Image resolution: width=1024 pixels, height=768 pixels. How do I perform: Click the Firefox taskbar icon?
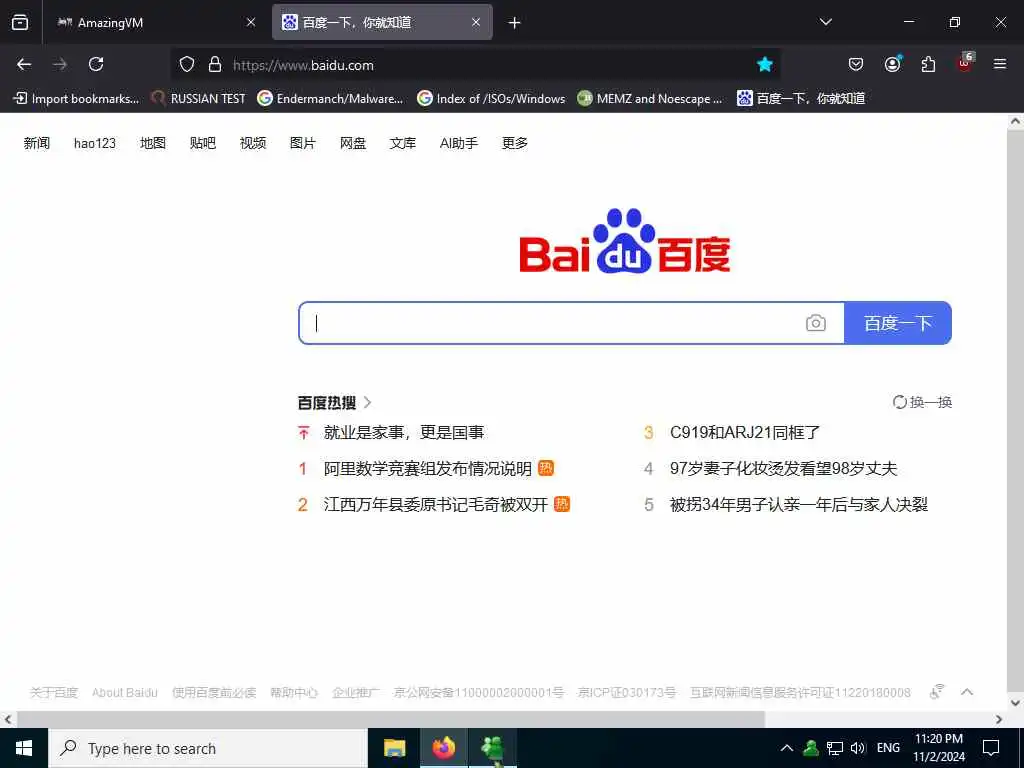point(443,748)
